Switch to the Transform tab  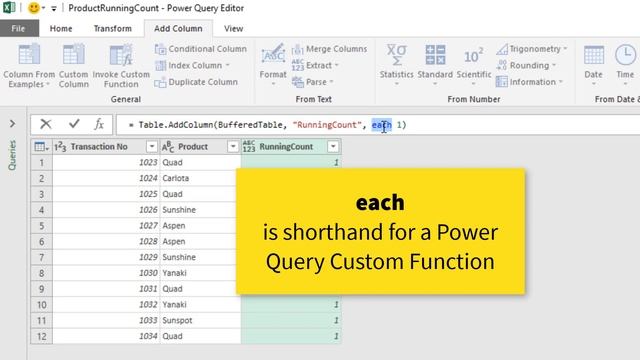[113, 29]
